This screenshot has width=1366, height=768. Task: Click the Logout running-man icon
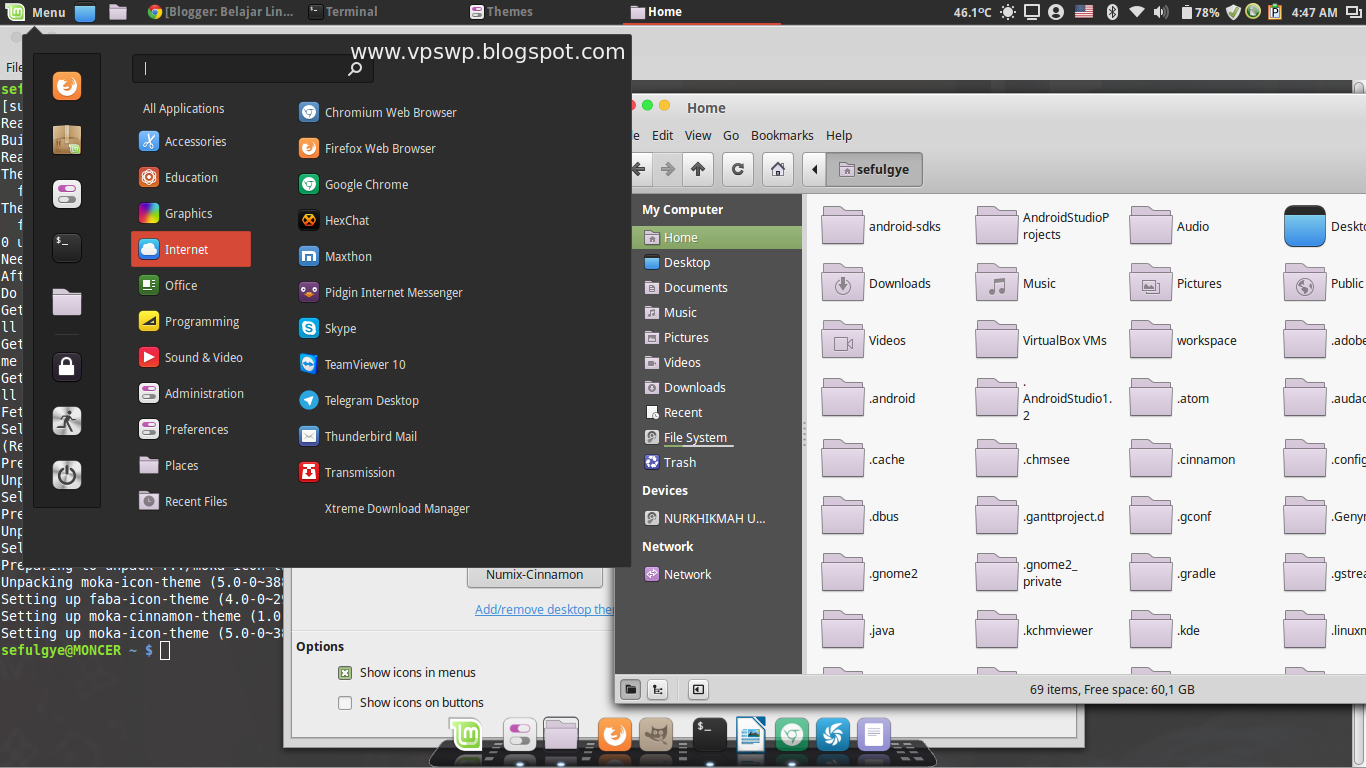(67, 421)
